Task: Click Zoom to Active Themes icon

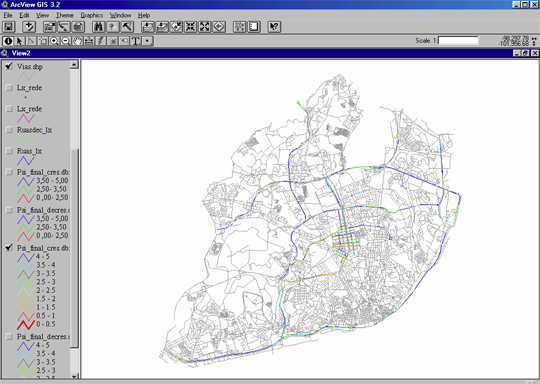Action: pos(162,27)
